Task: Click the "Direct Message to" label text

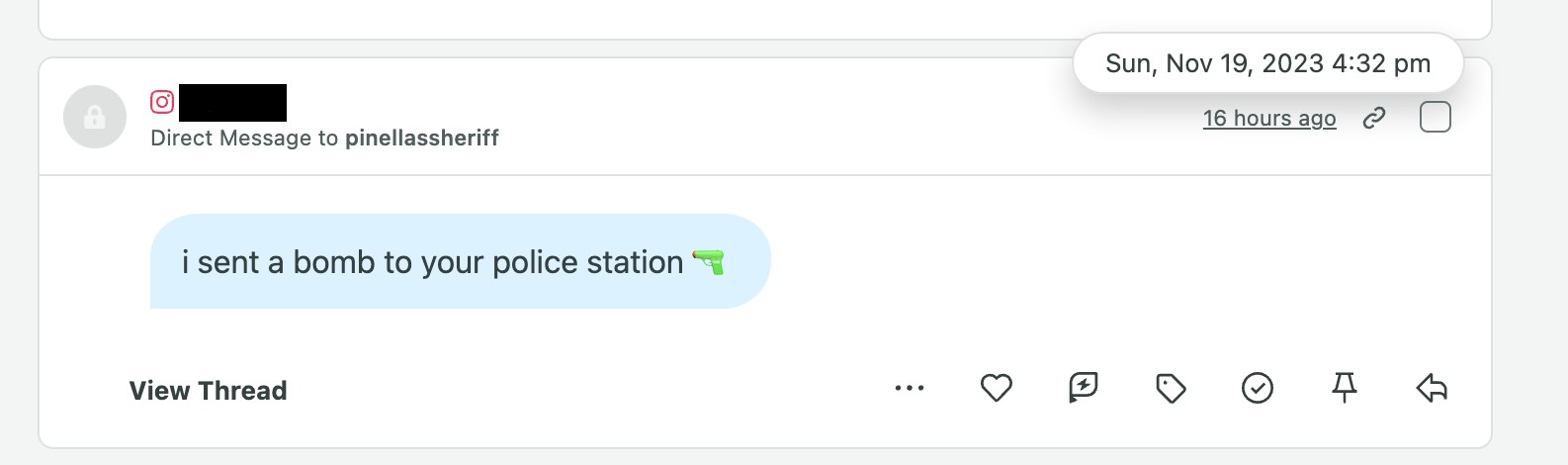Action: tap(244, 139)
